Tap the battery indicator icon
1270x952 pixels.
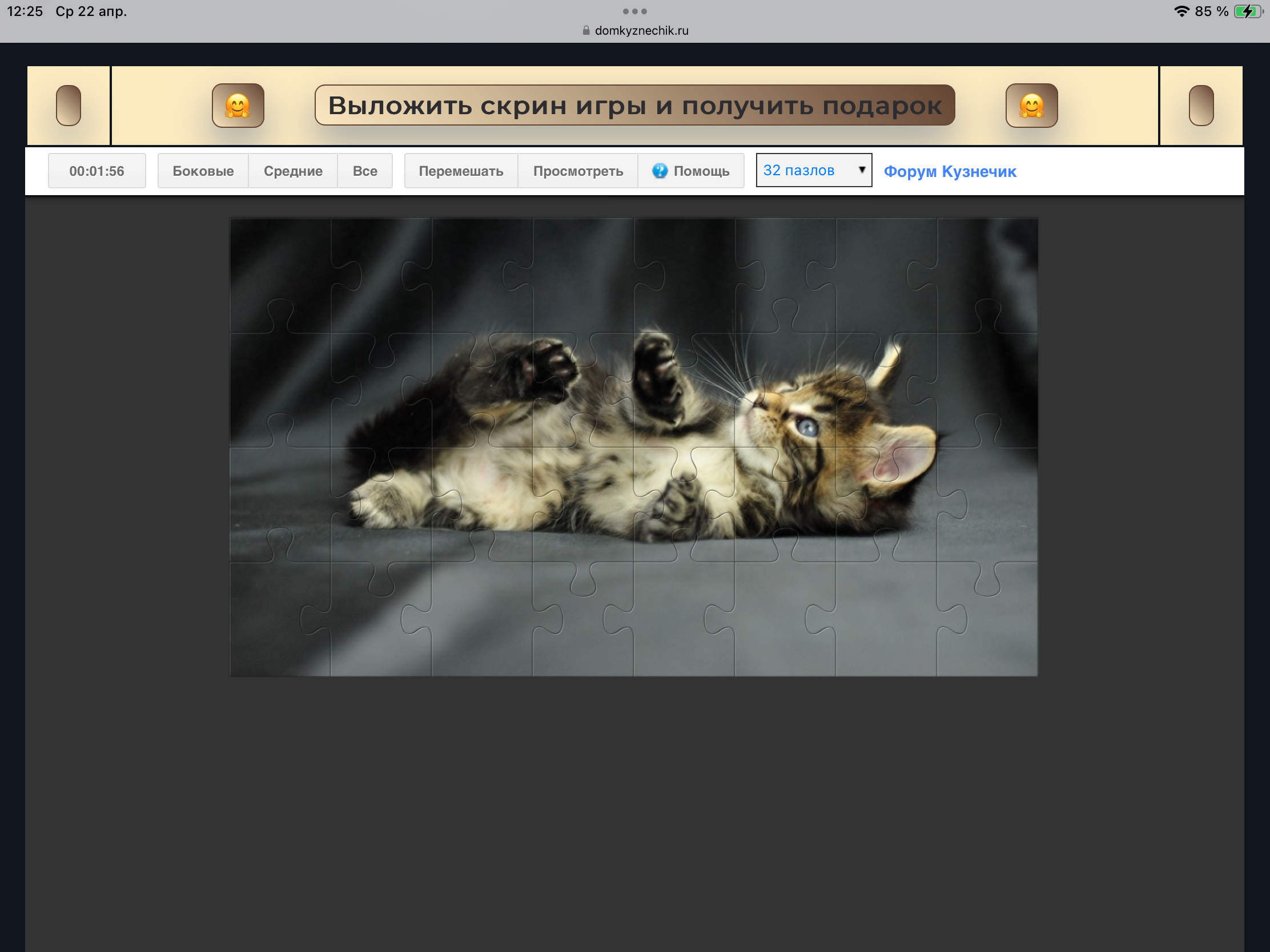click(1247, 11)
